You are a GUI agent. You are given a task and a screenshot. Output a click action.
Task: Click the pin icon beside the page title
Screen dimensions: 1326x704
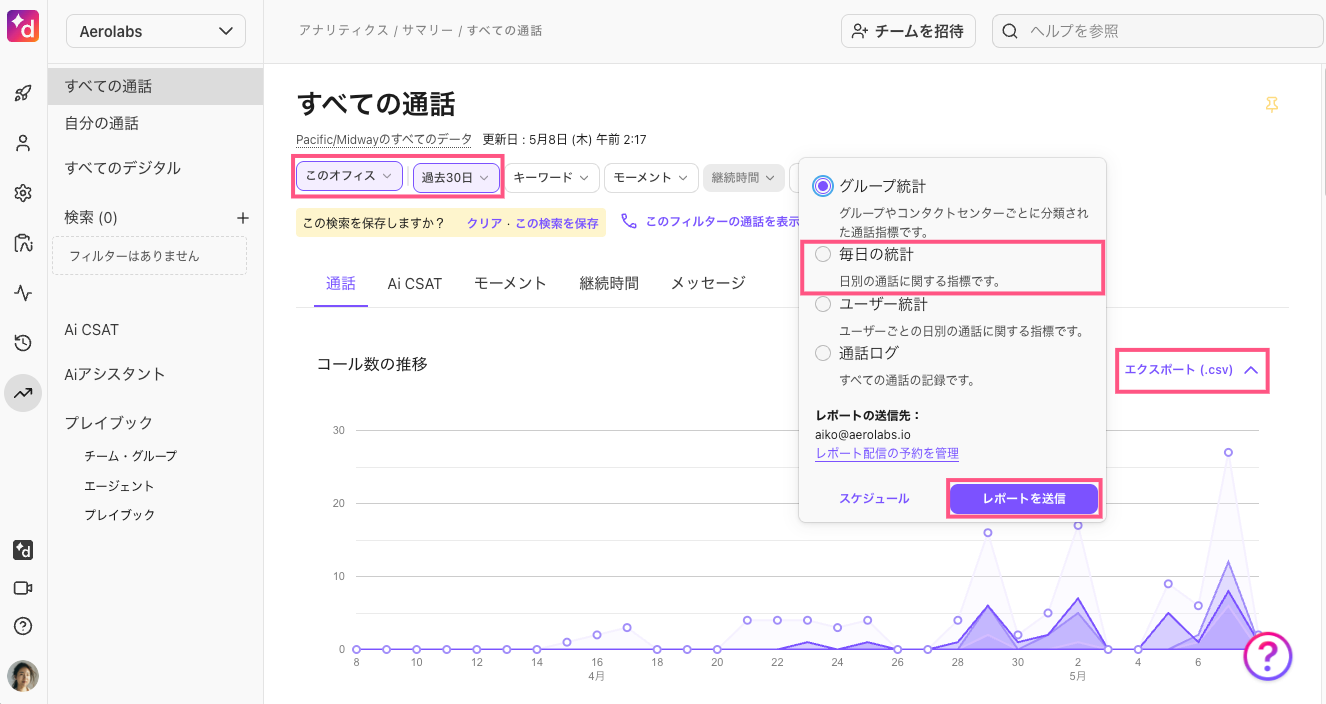1271,104
